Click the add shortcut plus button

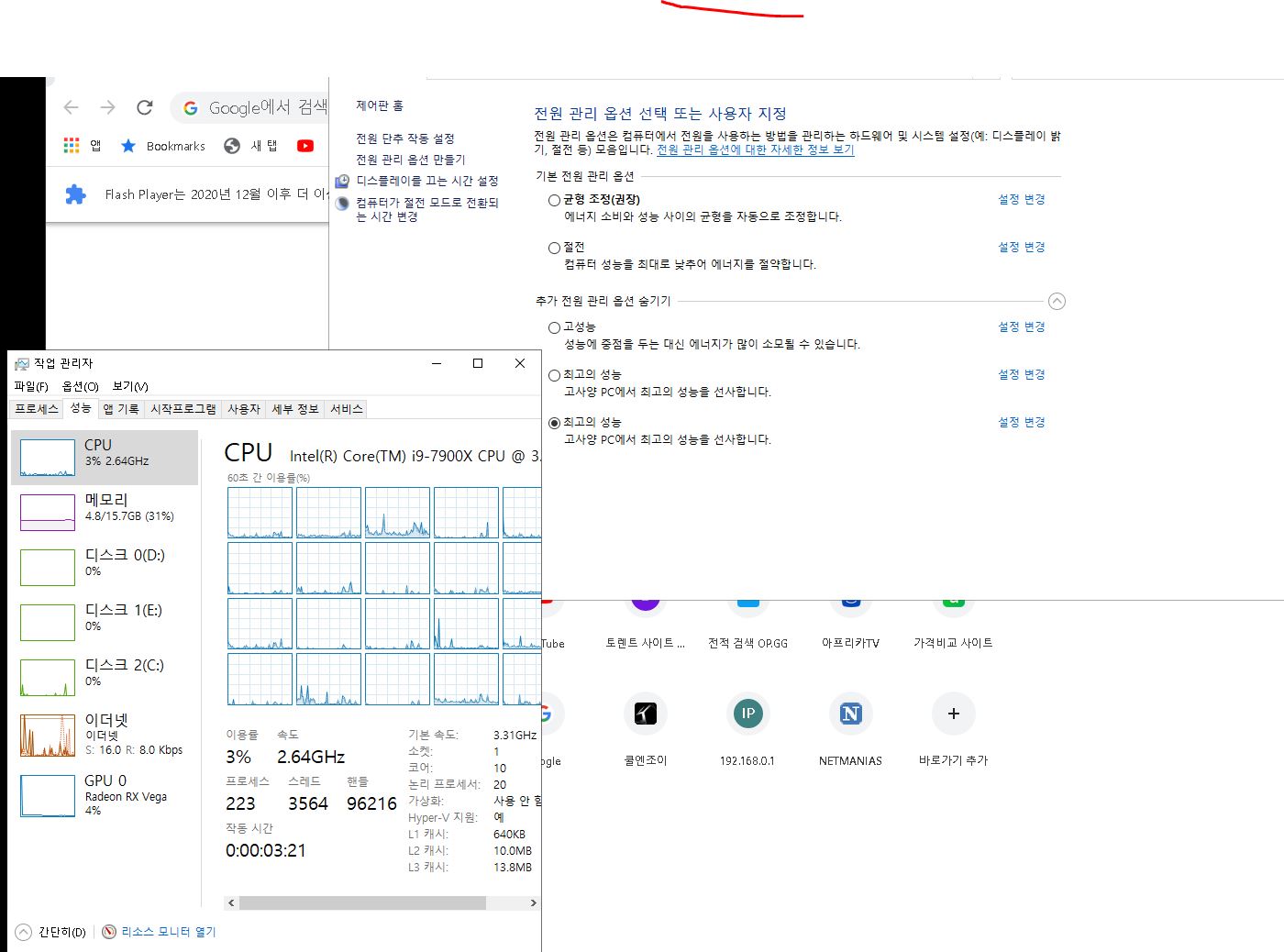point(954,714)
